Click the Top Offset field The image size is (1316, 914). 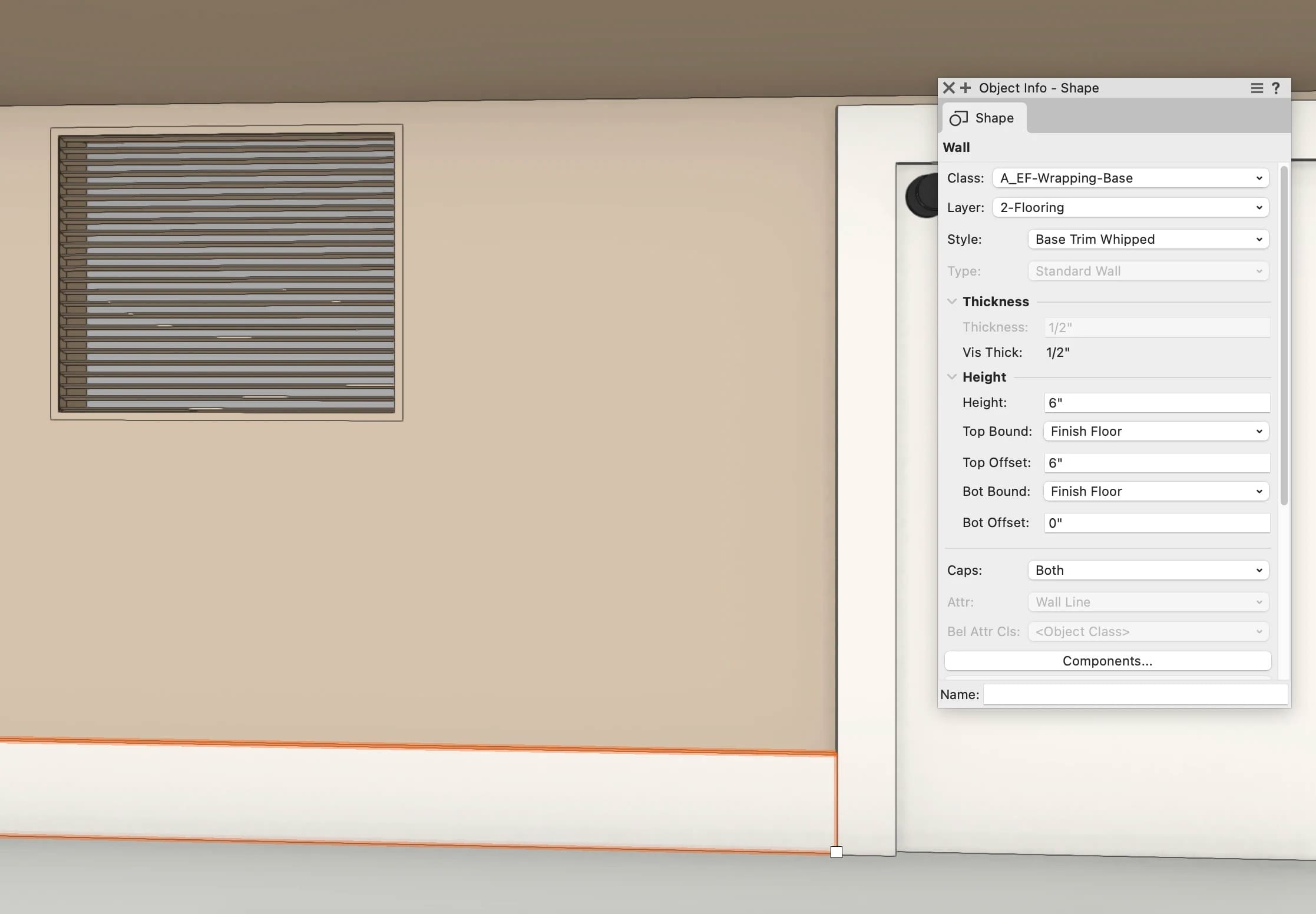tap(1156, 463)
